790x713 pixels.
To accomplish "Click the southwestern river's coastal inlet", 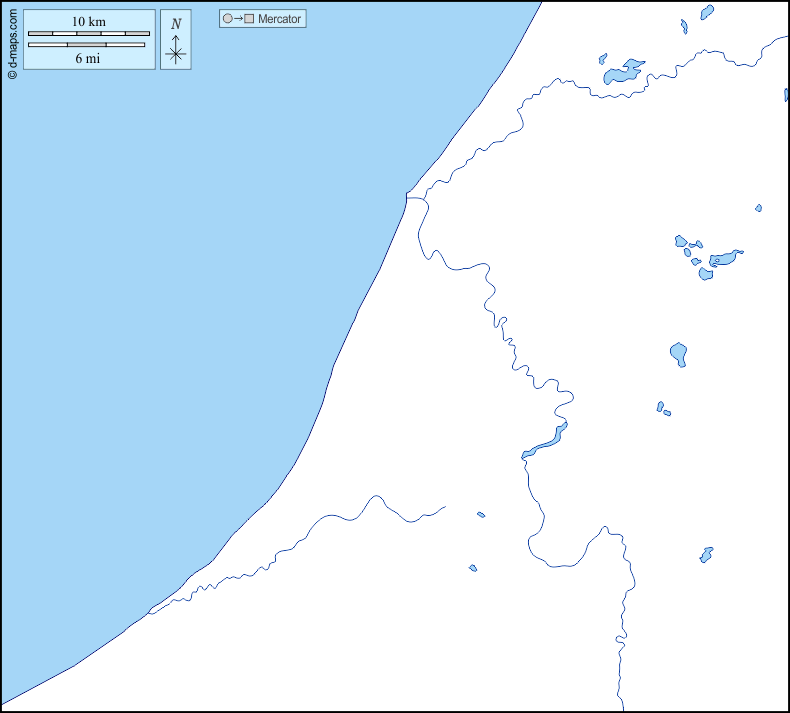I will (x=155, y=609).
